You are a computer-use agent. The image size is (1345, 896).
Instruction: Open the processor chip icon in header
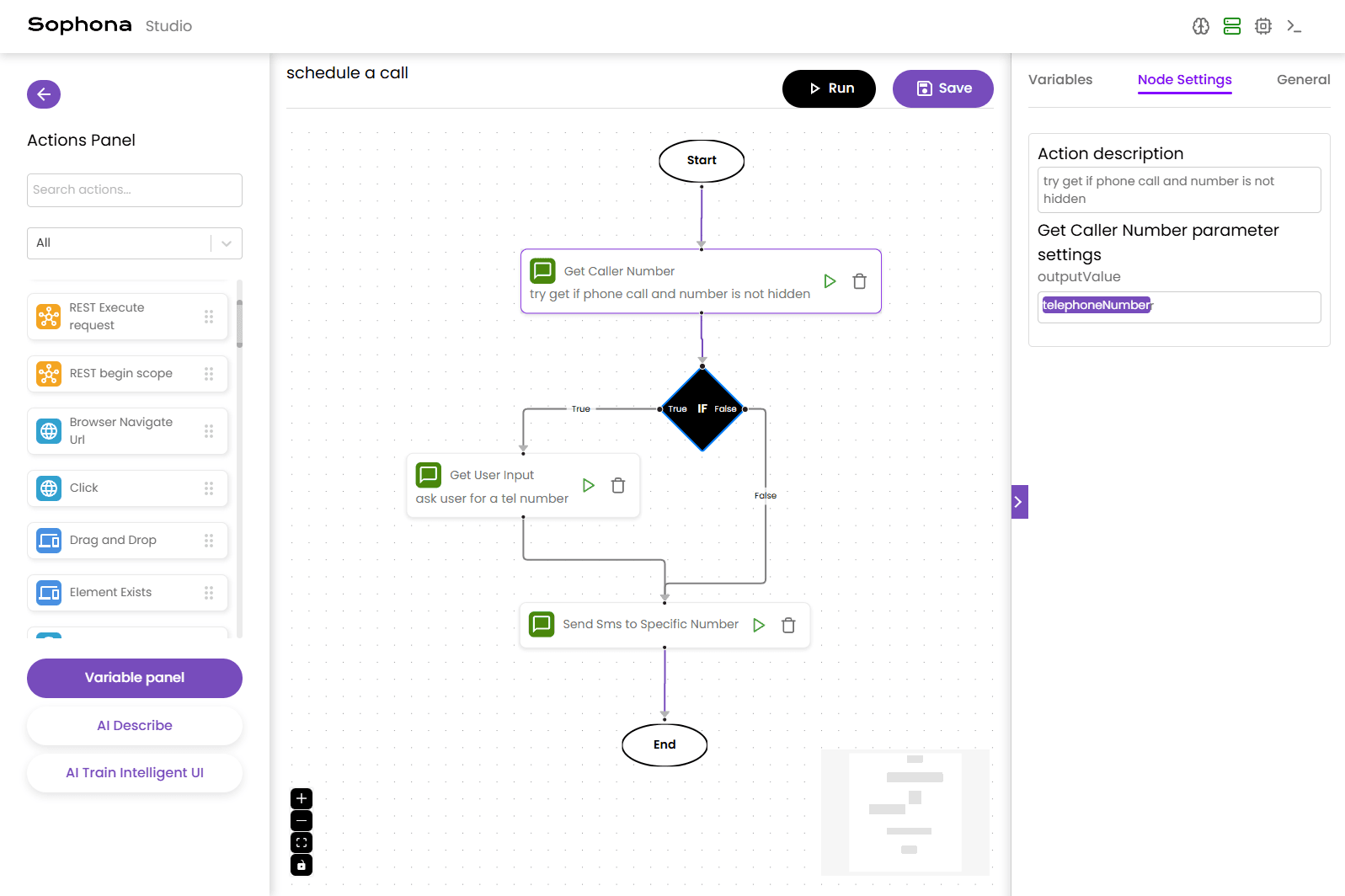point(1263,26)
